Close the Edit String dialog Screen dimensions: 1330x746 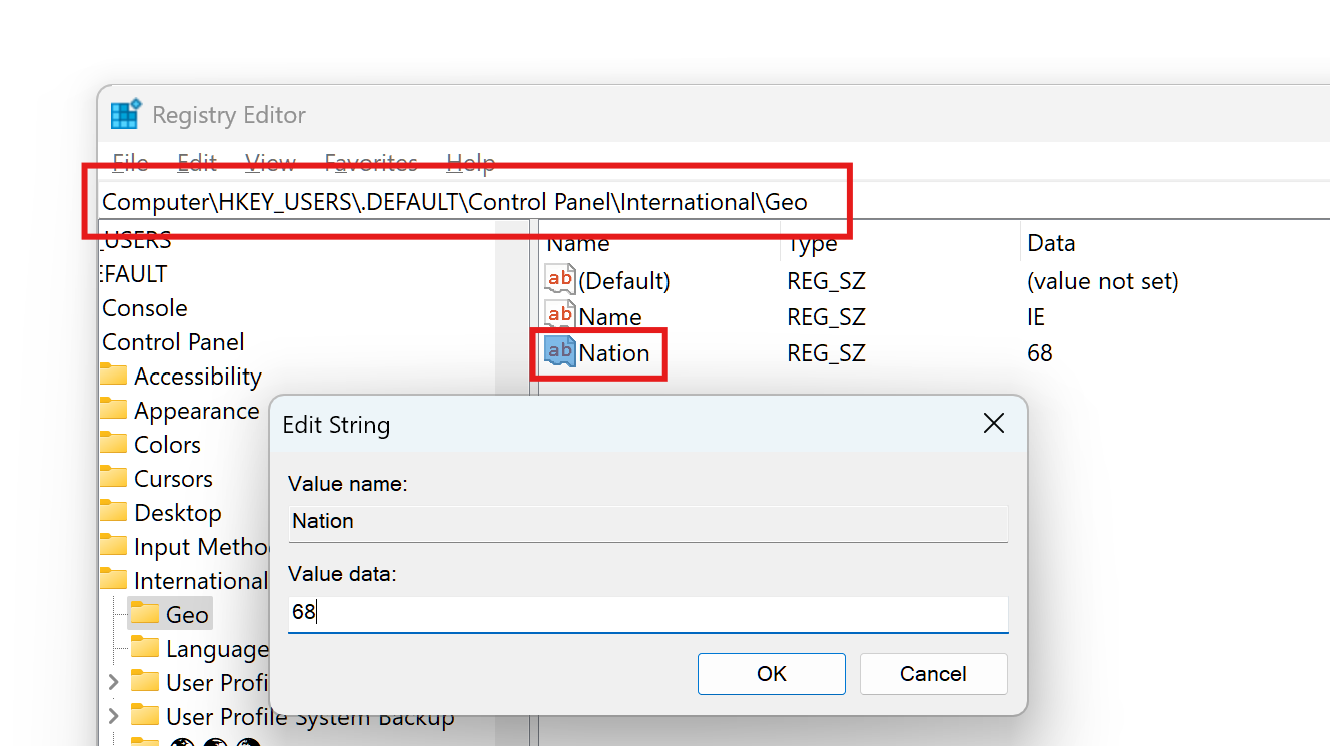[x=993, y=424]
